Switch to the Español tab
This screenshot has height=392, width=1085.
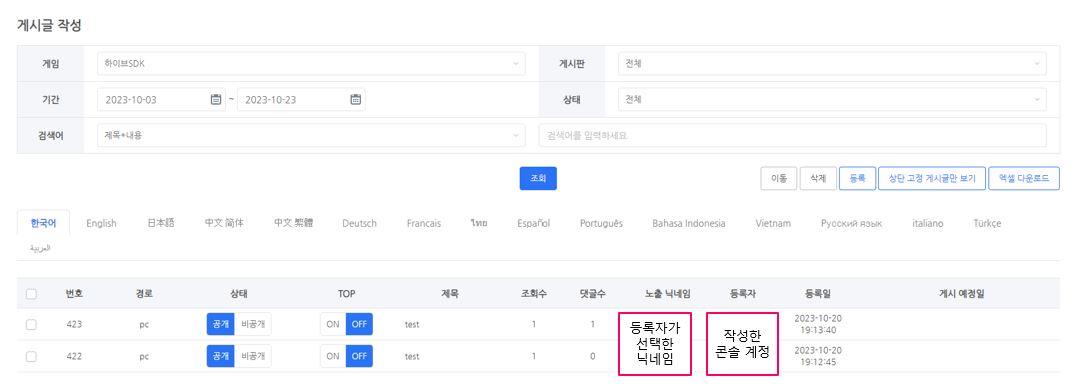coord(533,223)
